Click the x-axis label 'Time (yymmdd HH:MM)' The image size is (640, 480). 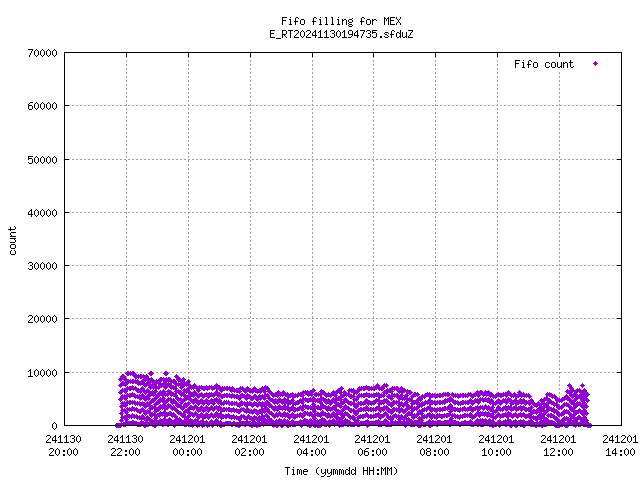(341, 471)
